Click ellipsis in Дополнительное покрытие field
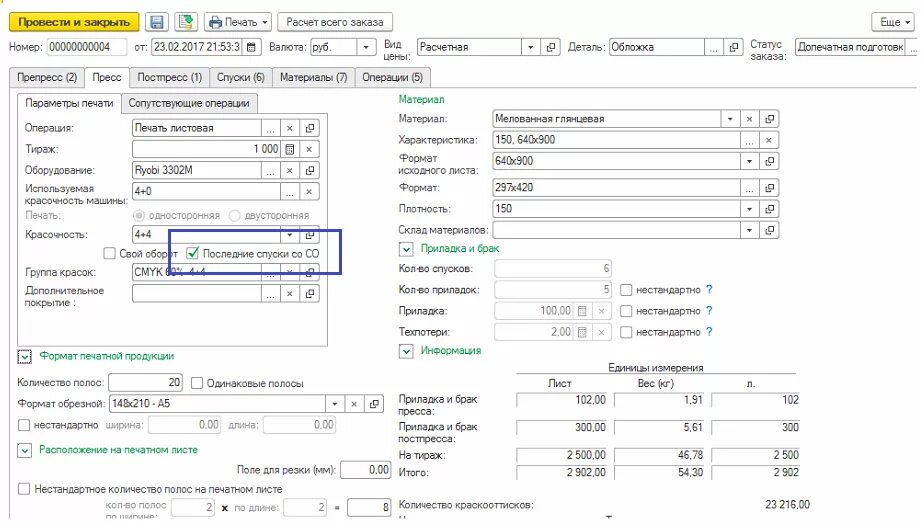The height and width of the screenshot is (522, 922). click(270, 294)
